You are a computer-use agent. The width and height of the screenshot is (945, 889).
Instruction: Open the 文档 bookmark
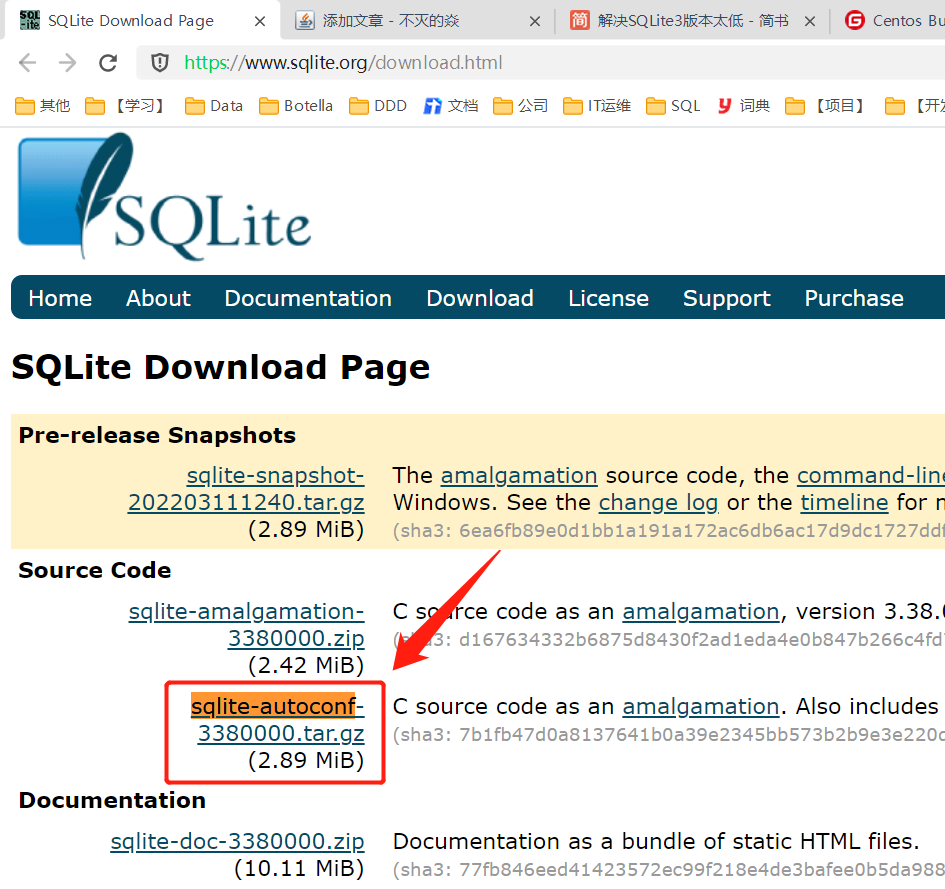[x=451, y=106]
